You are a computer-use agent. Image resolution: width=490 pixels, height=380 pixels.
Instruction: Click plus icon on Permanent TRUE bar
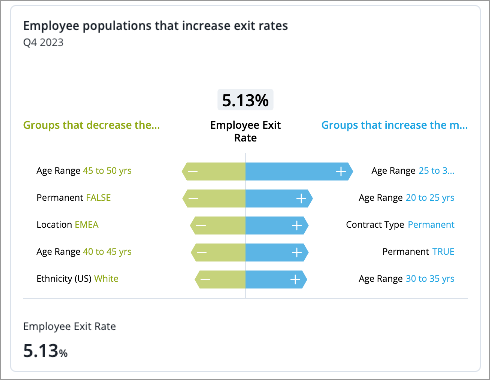coord(297,252)
